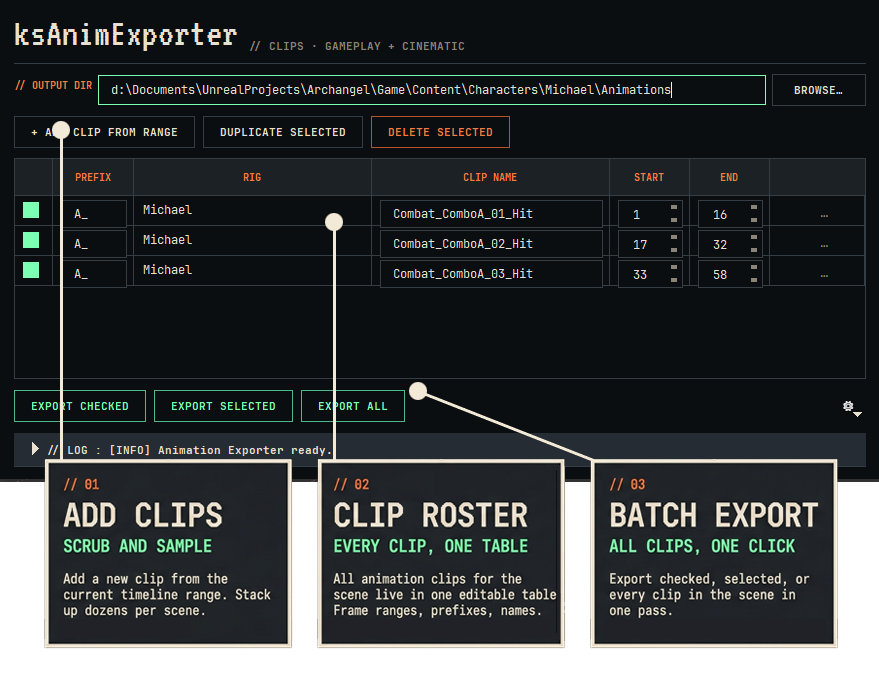
Task: Decrease start frame 33 with down arrow
Action: [674, 280]
